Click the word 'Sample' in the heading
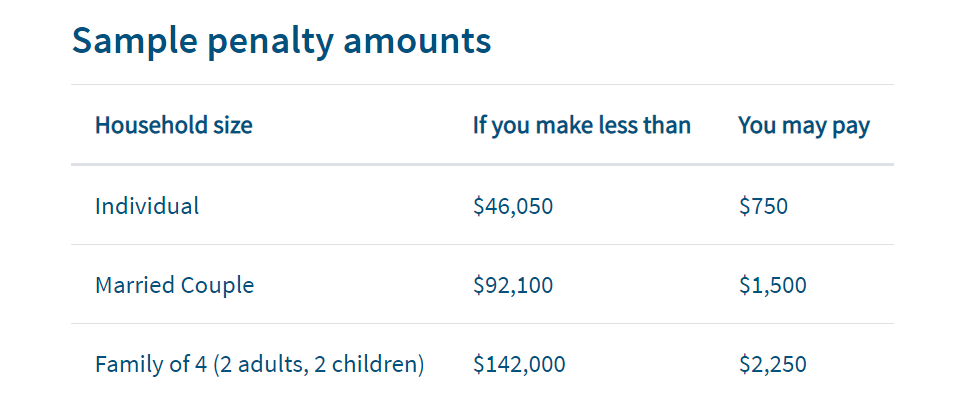953x418 pixels. [x=135, y=42]
